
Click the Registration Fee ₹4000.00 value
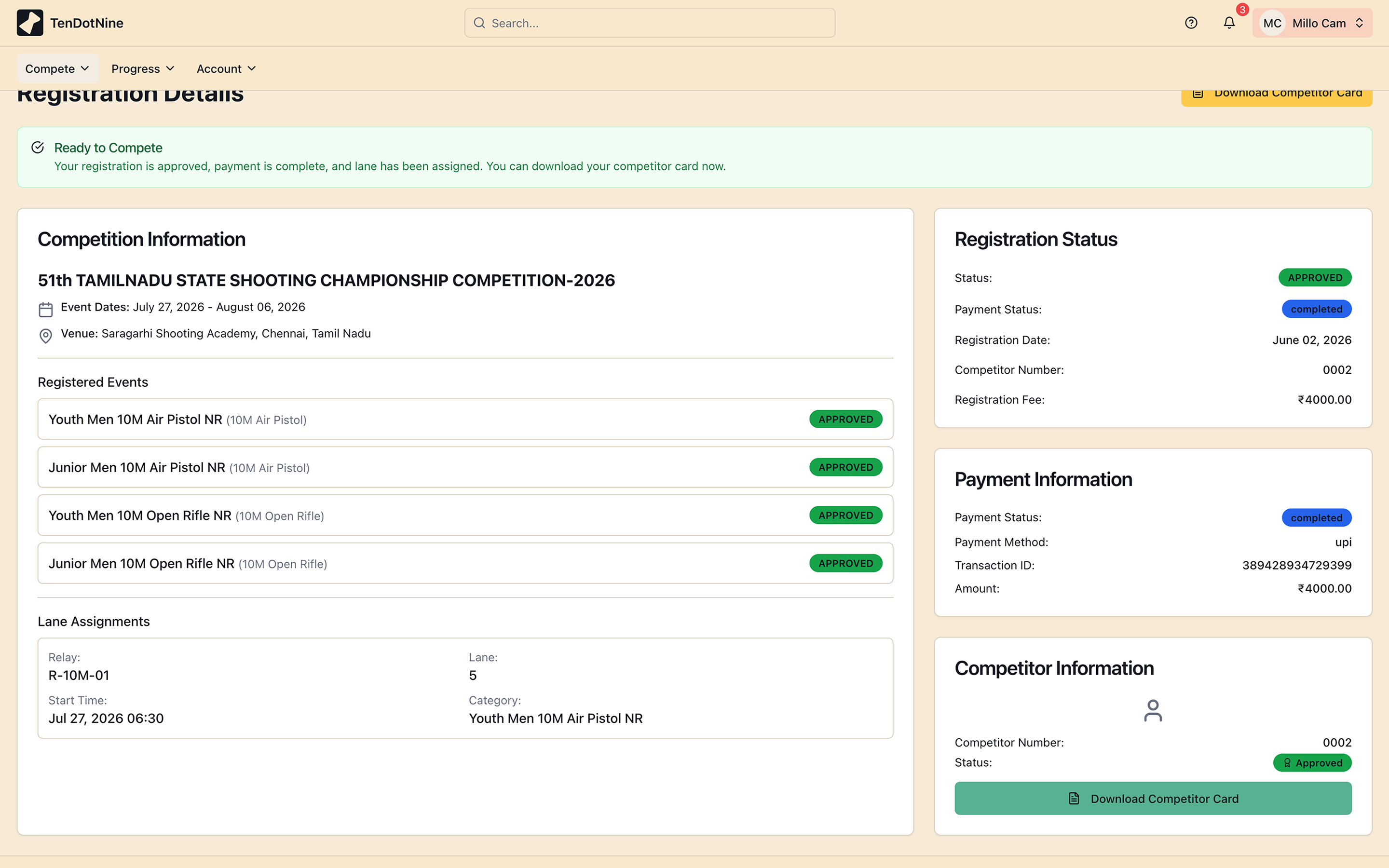click(1325, 400)
